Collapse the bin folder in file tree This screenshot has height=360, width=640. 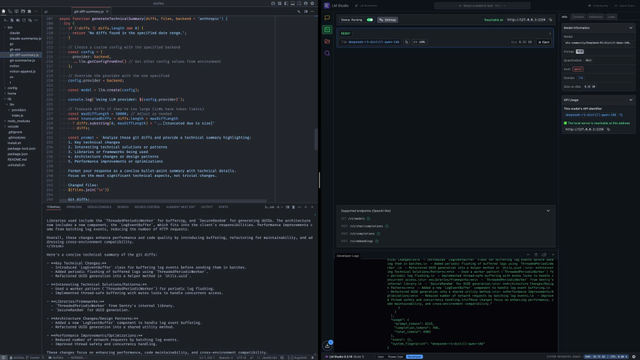(9, 27)
